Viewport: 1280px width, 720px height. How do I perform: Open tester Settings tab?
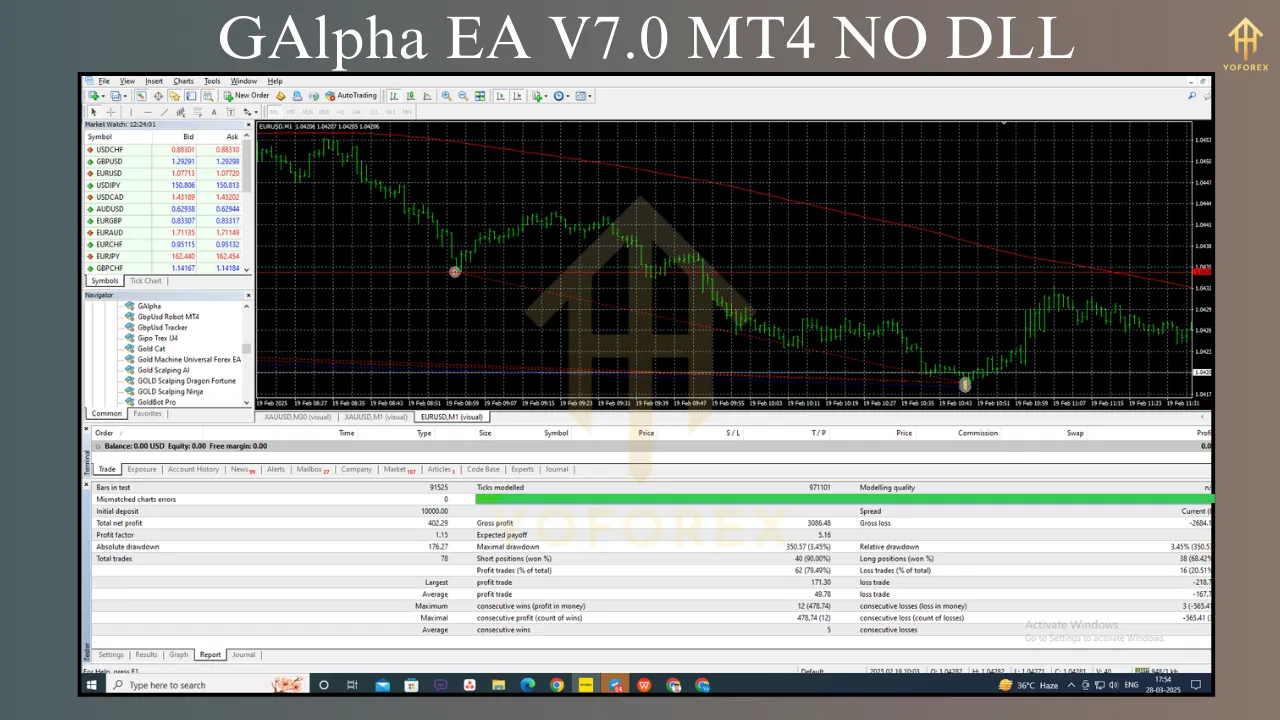coord(111,655)
